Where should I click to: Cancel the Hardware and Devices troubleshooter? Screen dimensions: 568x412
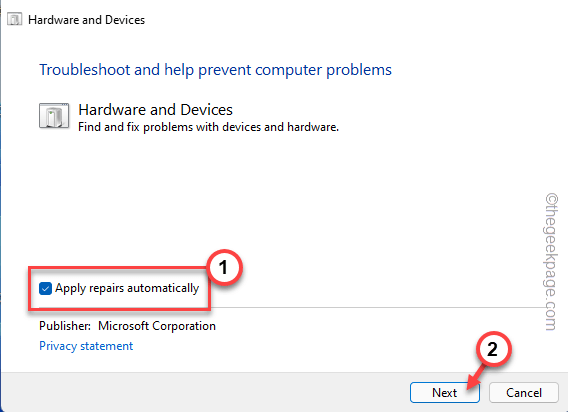[523, 392]
